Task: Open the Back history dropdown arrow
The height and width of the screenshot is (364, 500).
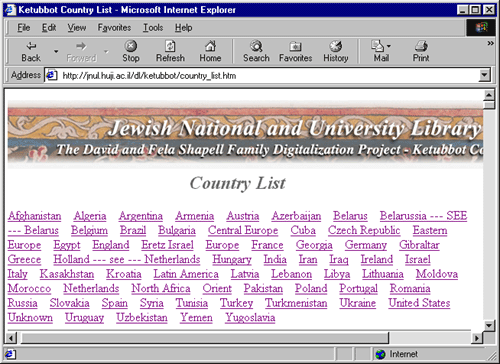Action: [x=56, y=51]
